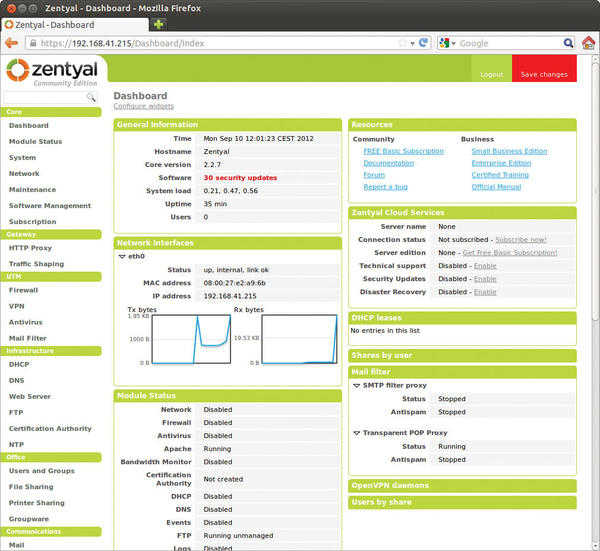Image resolution: width=600 pixels, height=551 pixels.
Task: Click the bookmark star in address bar
Action: tap(402, 43)
